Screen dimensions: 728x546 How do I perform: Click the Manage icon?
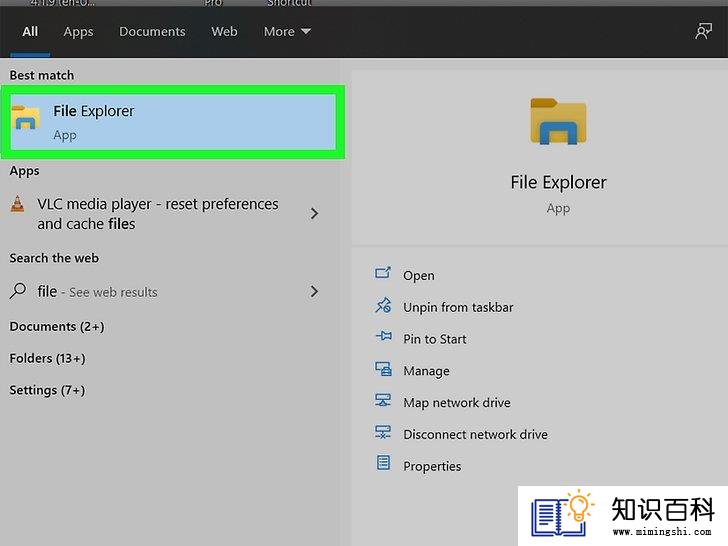(383, 369)
